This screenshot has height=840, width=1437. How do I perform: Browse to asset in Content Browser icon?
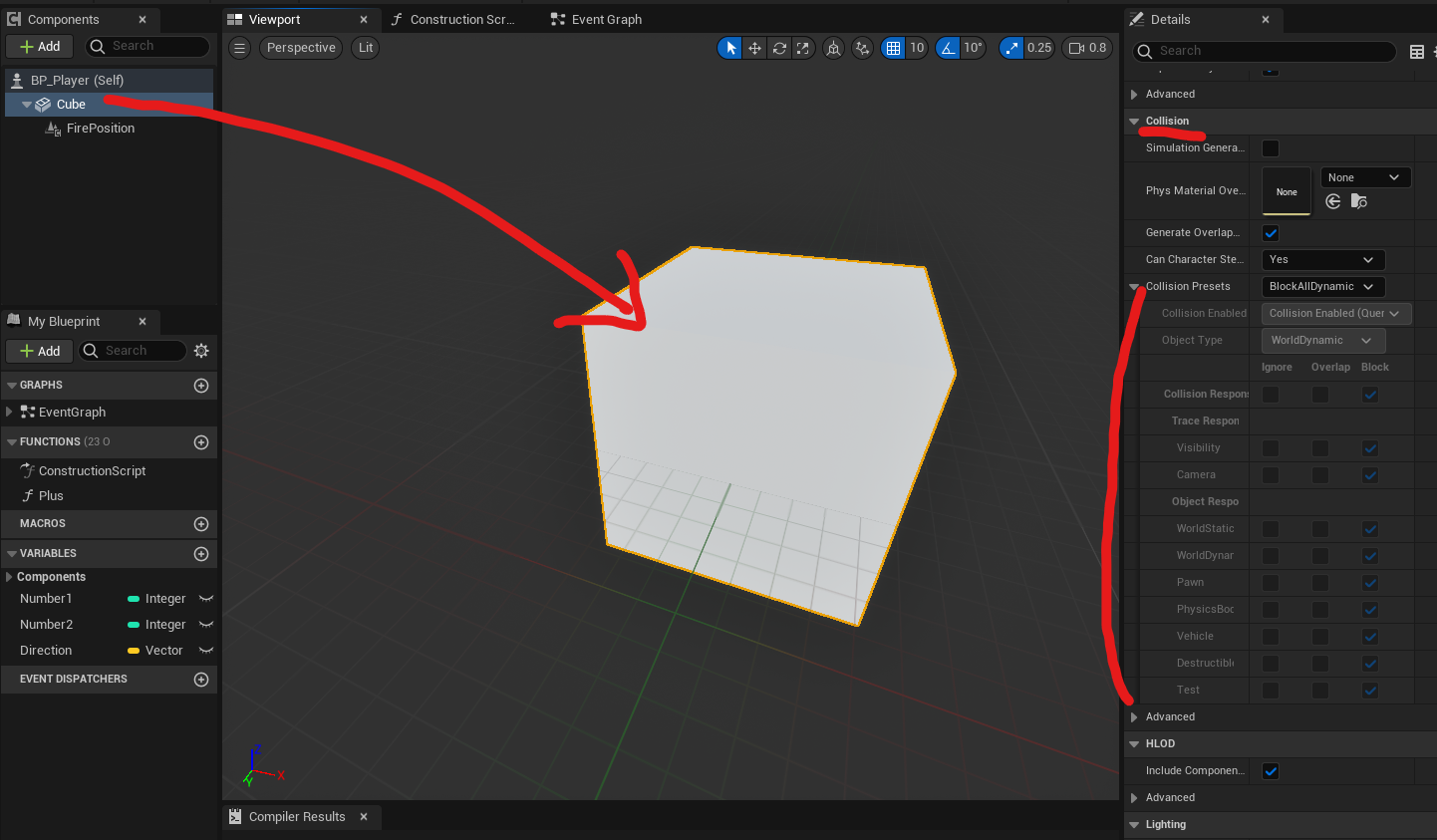click(x=1359, y=202)
